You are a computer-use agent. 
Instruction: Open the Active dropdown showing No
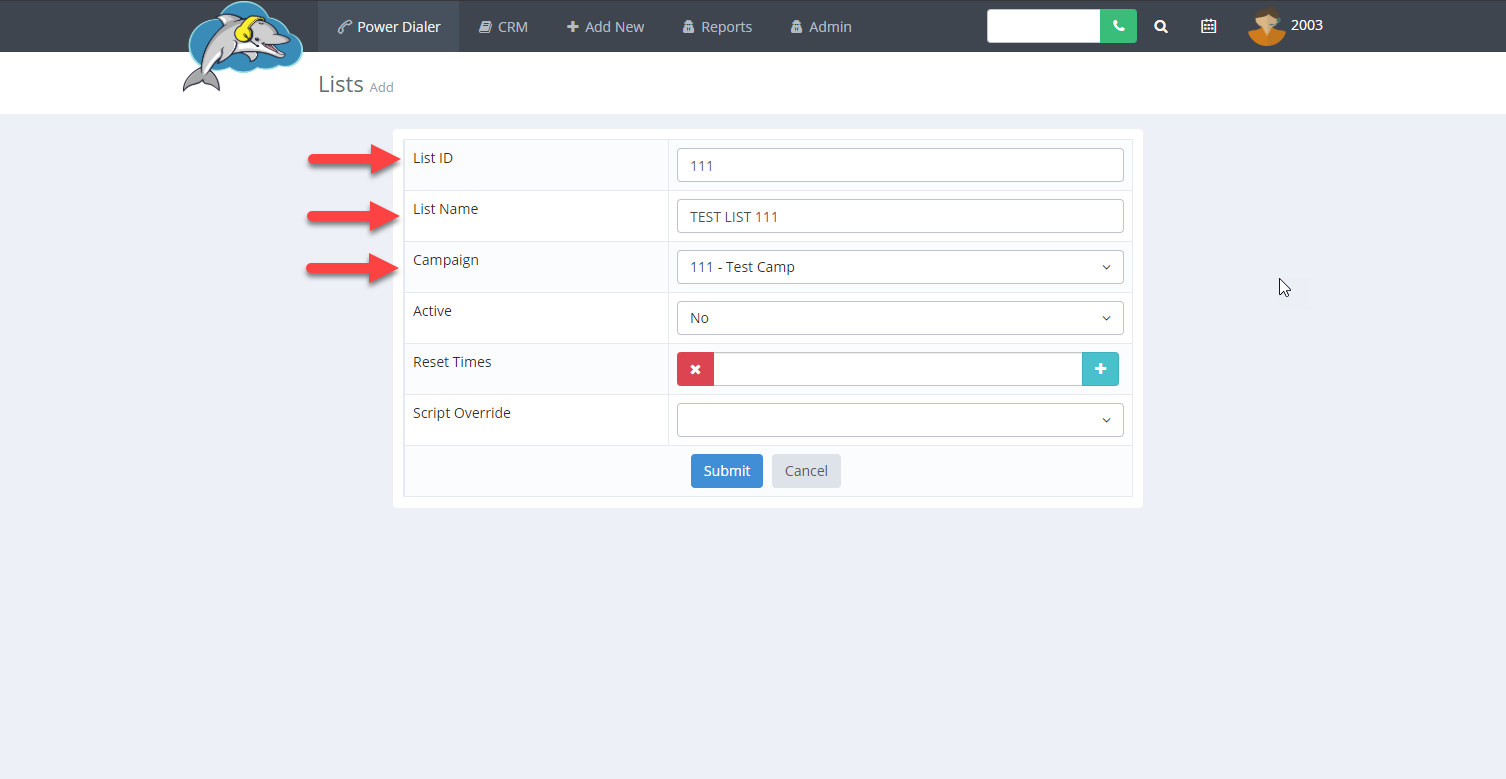(x=900, y=318)
